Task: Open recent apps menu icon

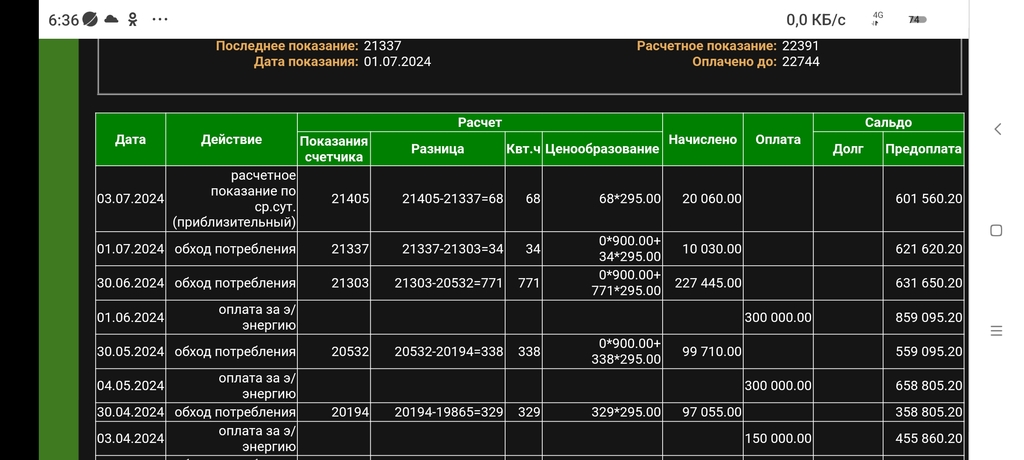Action: (x=996, y=331)
